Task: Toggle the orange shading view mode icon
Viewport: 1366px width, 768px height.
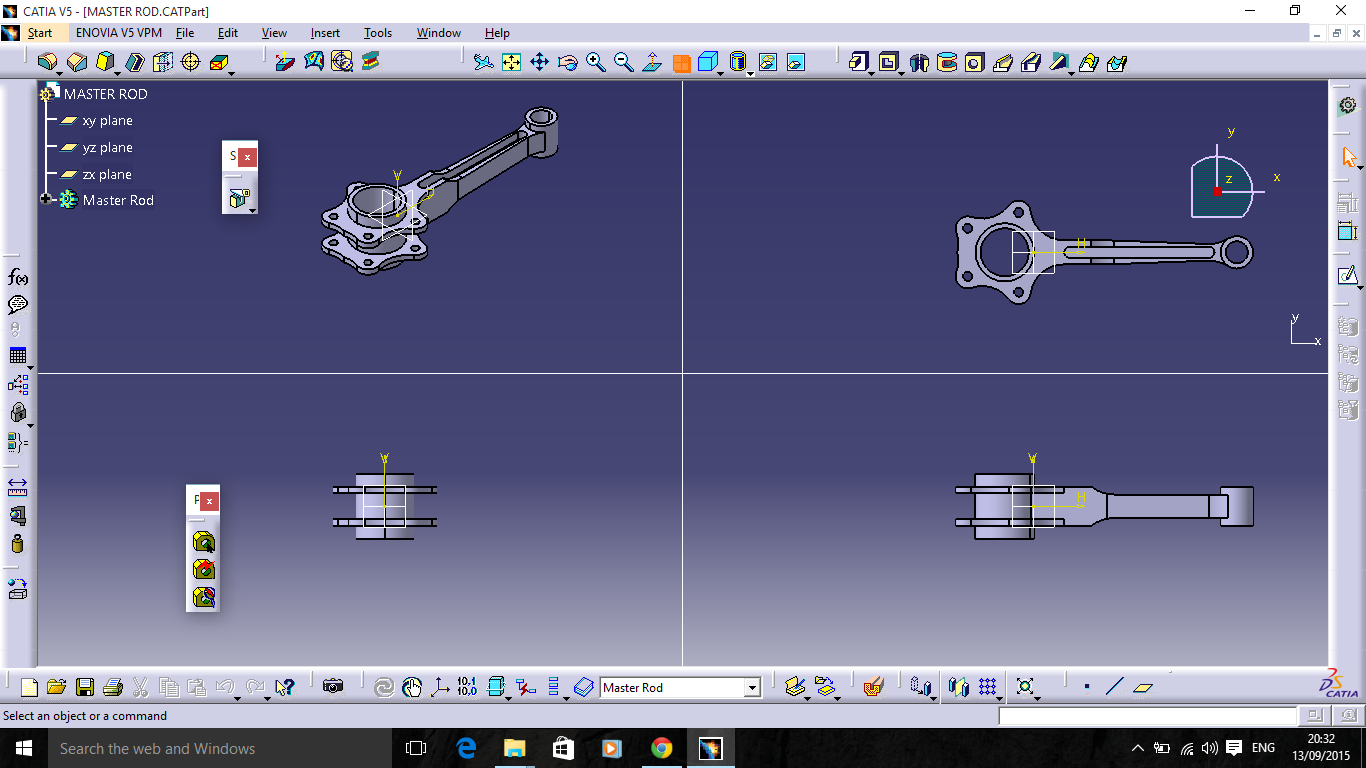Action: 682,63
